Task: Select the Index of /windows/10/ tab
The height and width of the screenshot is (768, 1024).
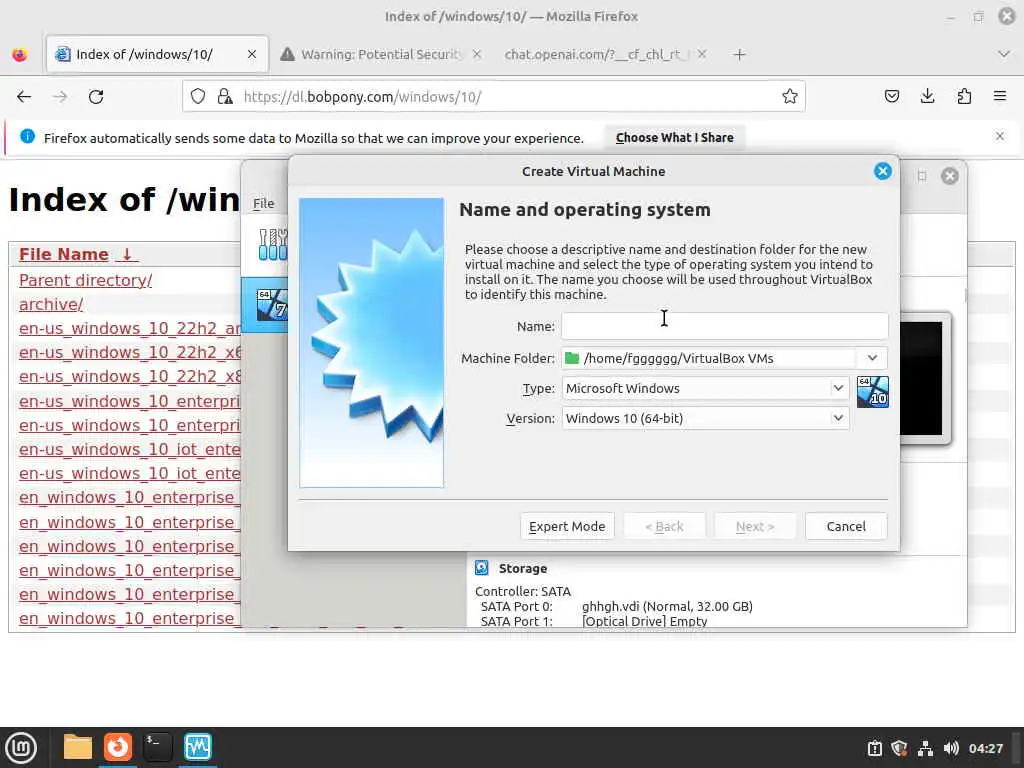Action: coord(157,54)
